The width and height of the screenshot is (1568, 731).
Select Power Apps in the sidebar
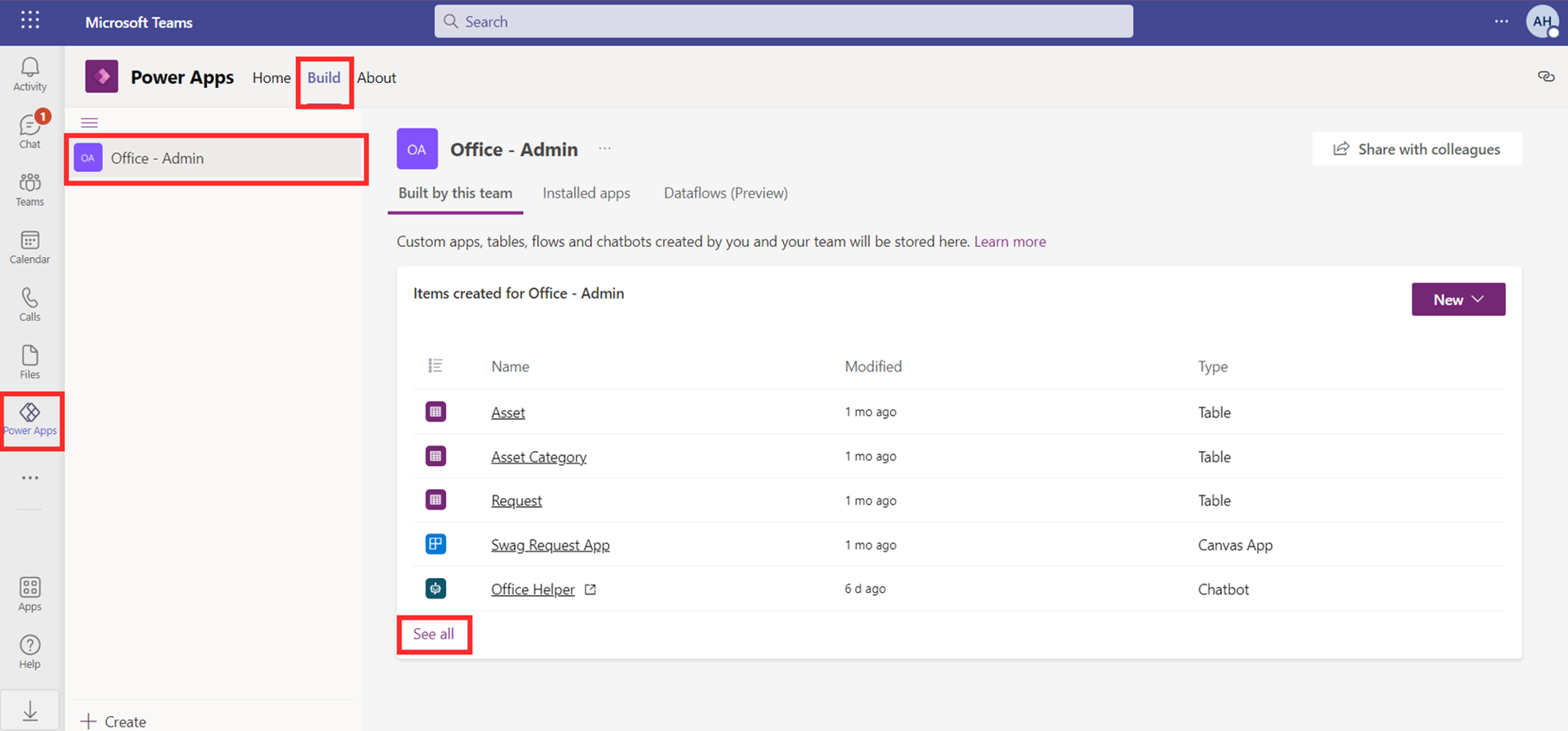coord(30,420)
